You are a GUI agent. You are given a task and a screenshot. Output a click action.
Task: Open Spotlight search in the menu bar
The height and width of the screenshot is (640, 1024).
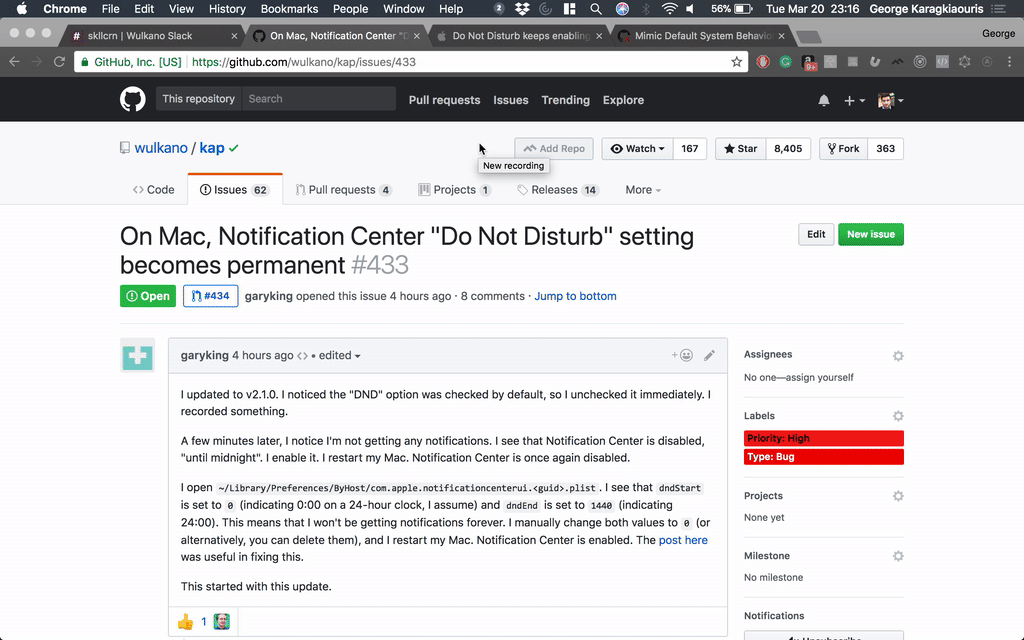596,9
